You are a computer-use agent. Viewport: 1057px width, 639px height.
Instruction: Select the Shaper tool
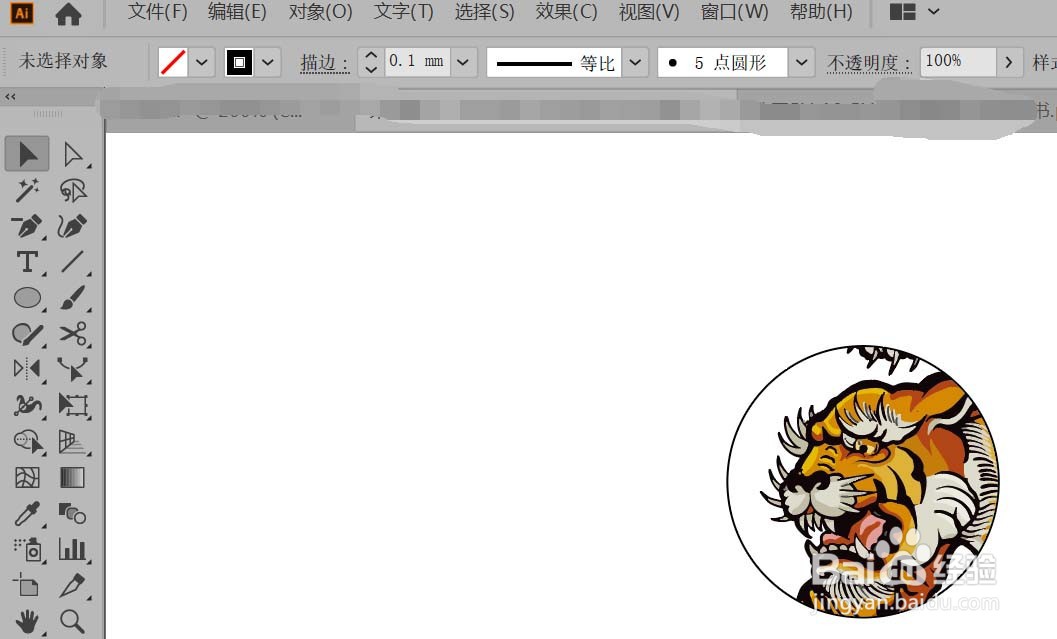pyautogui.click(x=27, y=334)
